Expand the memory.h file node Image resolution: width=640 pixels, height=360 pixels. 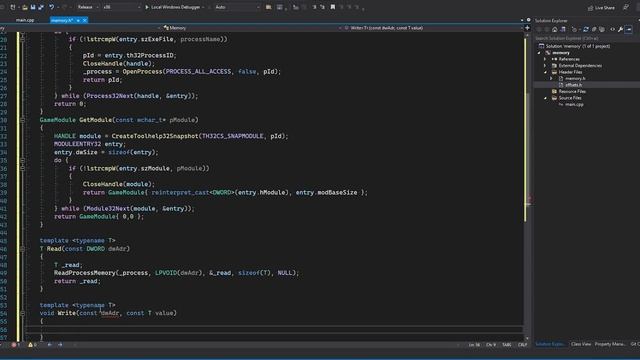tap(551, 78)
